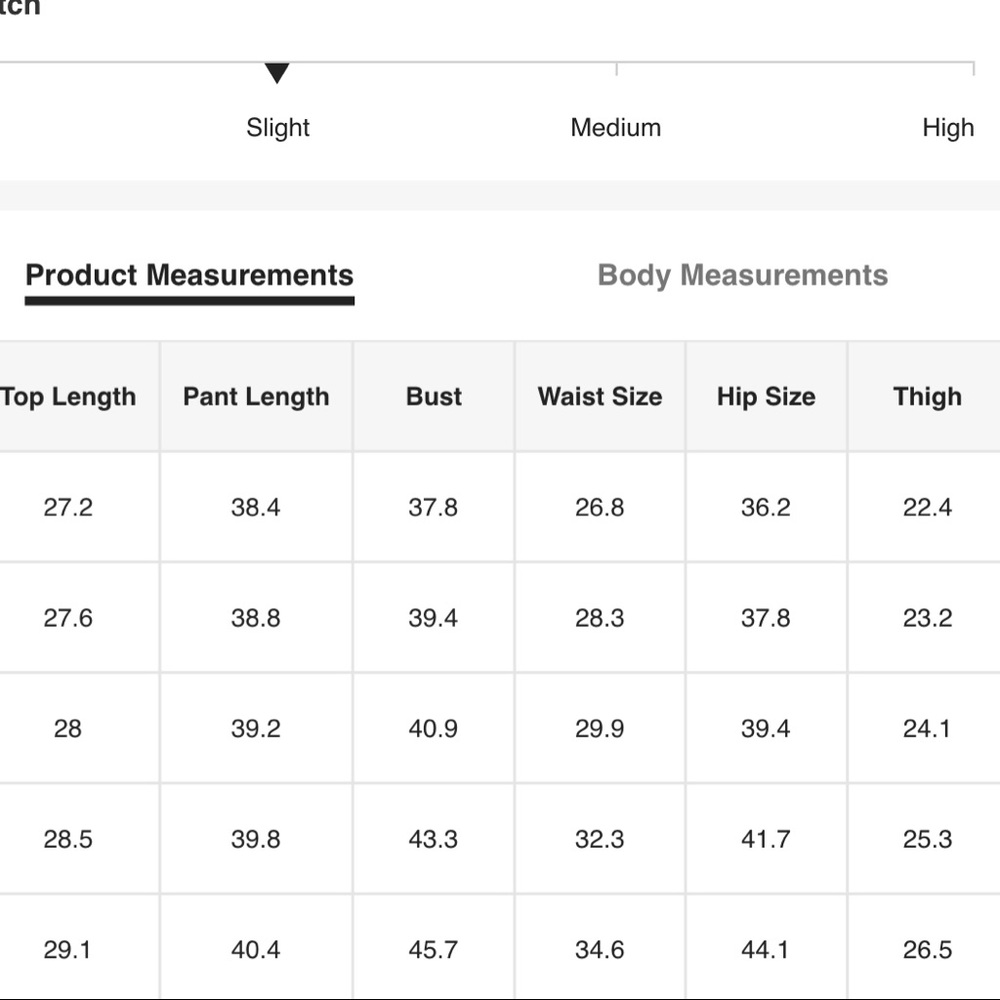This screenshot has width=1000, height=1000.
Task: Click the Top Length column header
Action: (68, 397)
